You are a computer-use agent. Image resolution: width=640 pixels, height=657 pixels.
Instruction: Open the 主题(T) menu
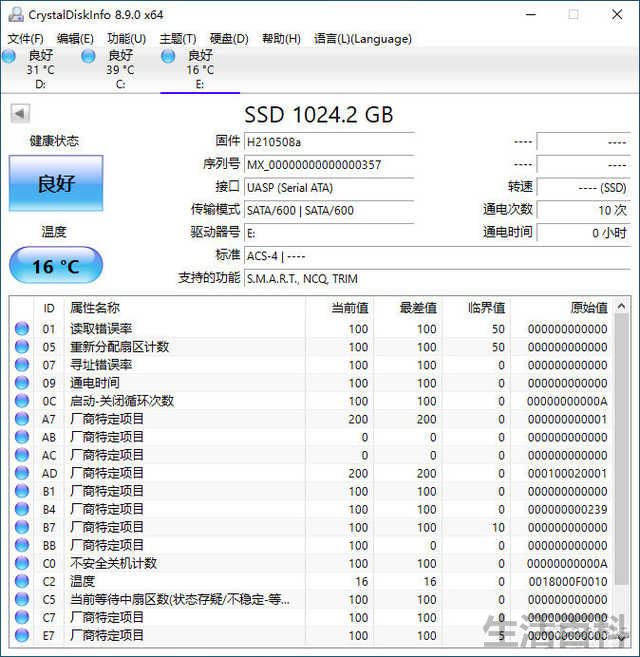point(178,39)
